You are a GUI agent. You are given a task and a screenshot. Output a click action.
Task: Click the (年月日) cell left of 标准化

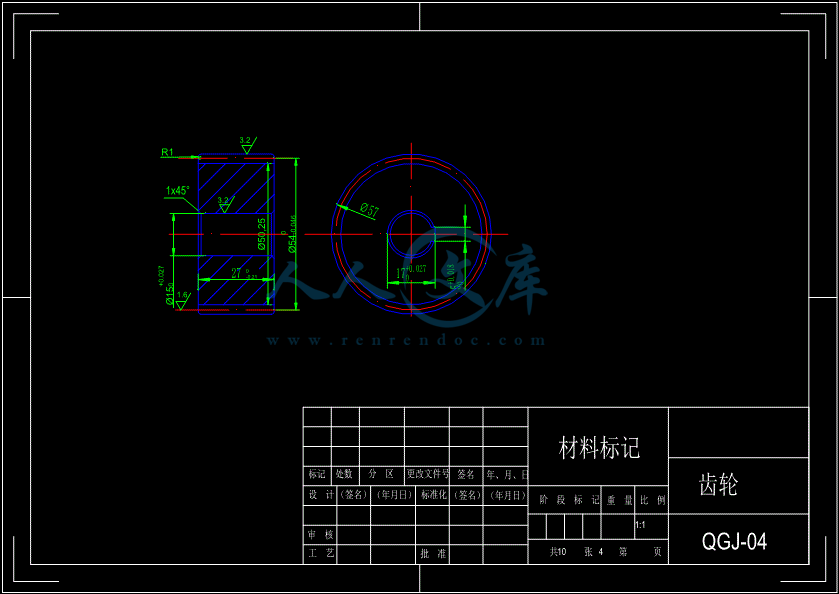(394, 495)
